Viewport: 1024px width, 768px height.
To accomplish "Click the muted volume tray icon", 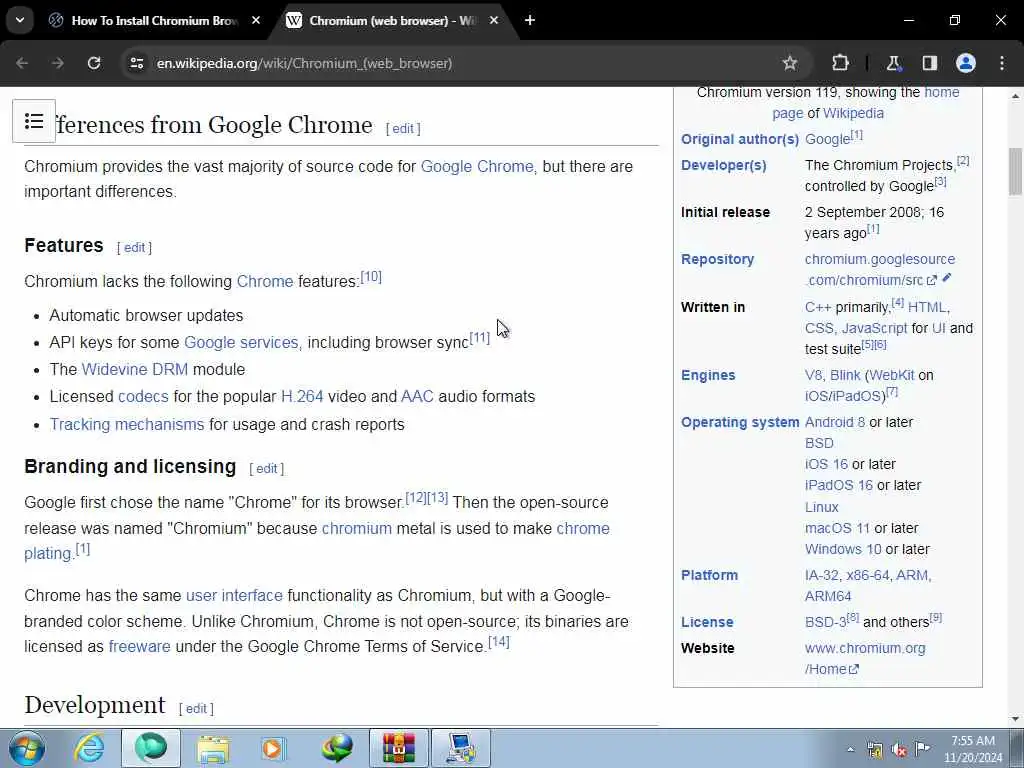I will pos(899,750).
